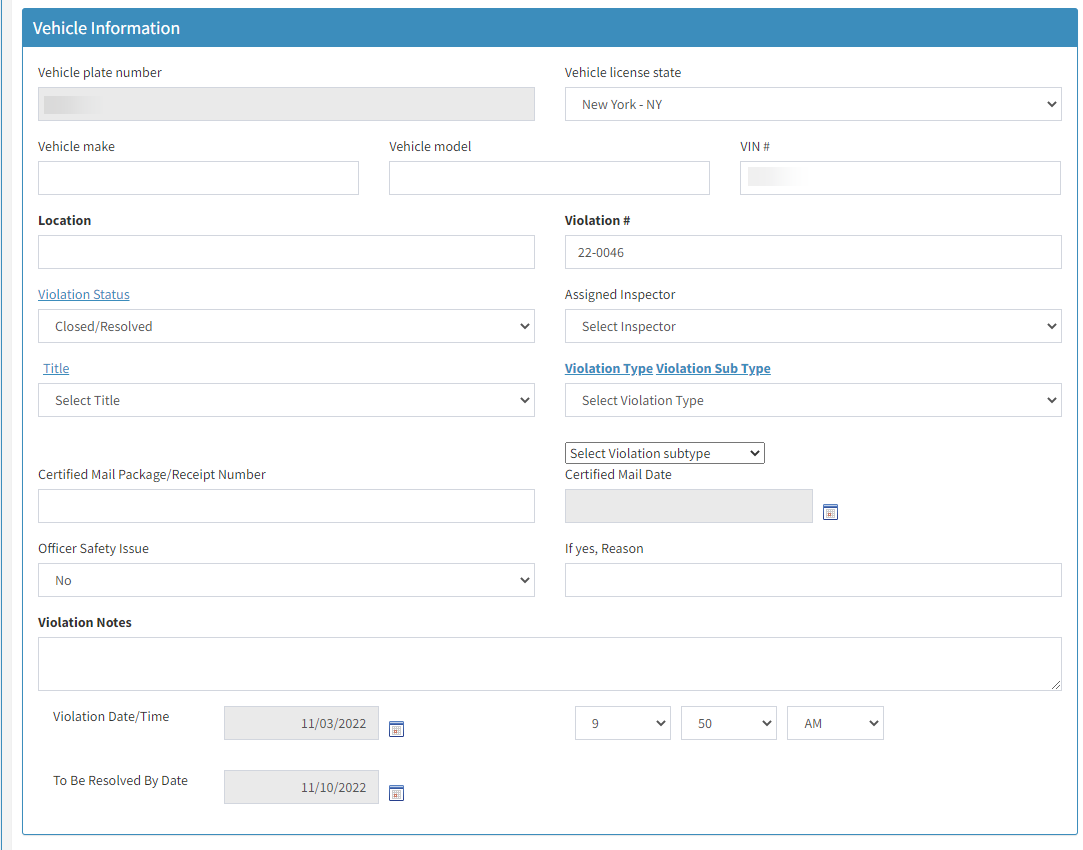Focus the Vehicle plate number field
This screenshot has height=850, width=1083.
[x=286, y=104]
